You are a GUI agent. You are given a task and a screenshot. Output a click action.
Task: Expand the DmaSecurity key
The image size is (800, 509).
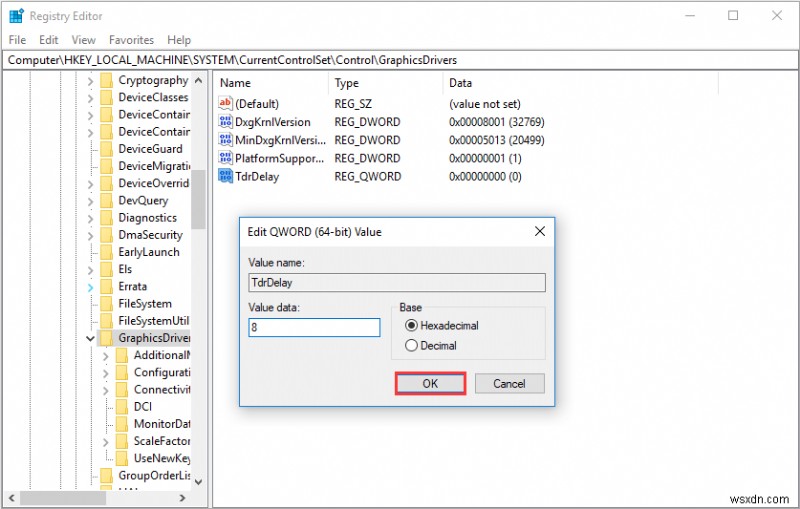pos(90,236)
